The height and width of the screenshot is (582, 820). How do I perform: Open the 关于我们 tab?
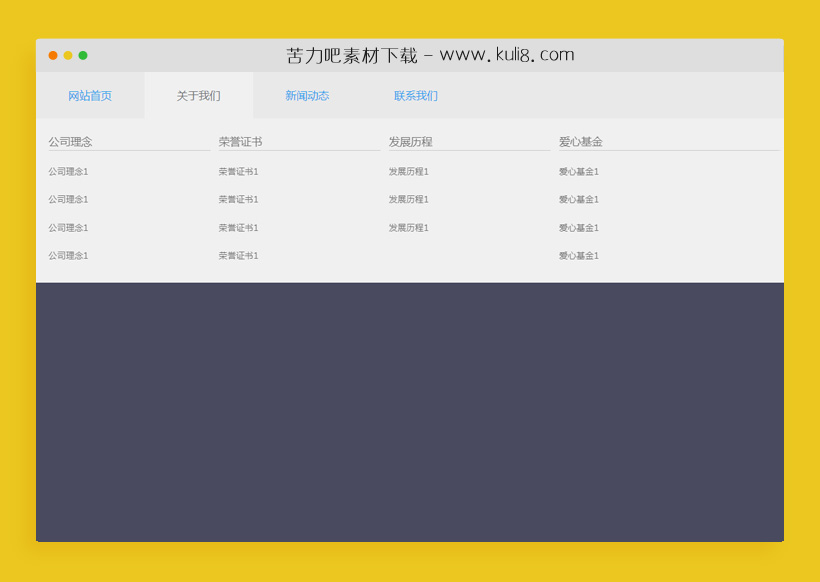tap(198, 95)
